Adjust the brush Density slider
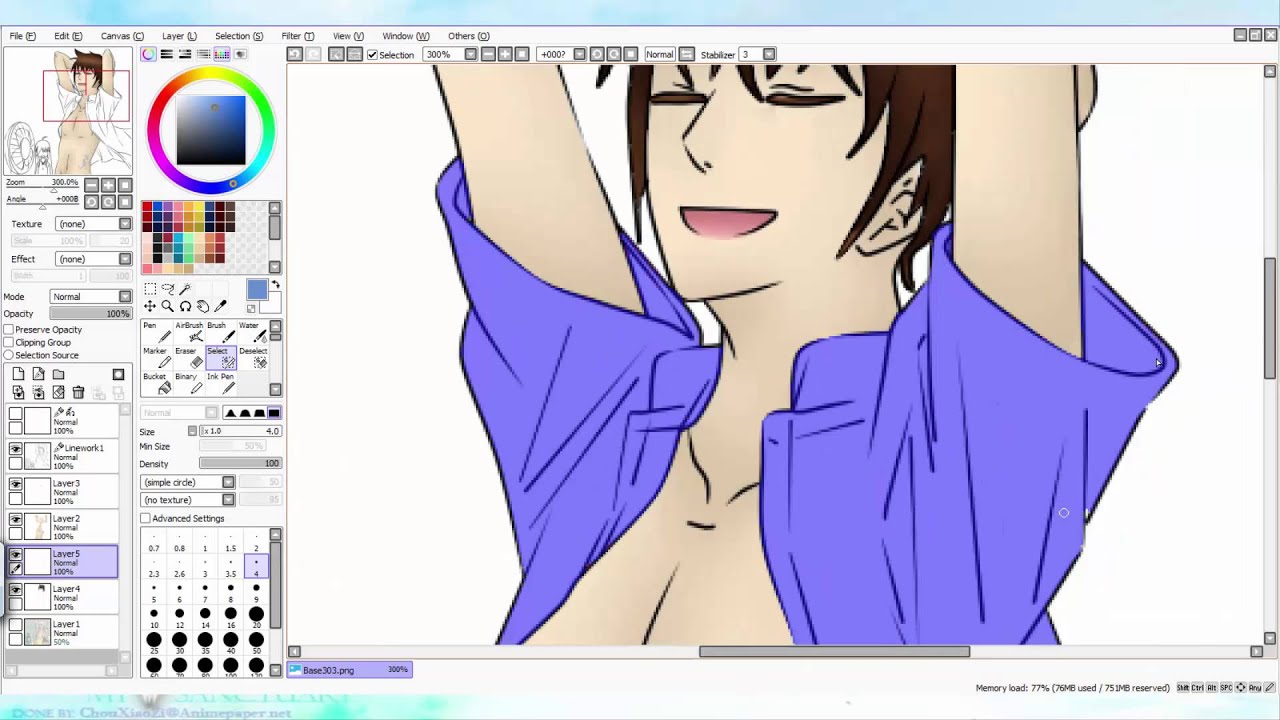This screenshot has height=720, width=1280. (x=240, y=464)
